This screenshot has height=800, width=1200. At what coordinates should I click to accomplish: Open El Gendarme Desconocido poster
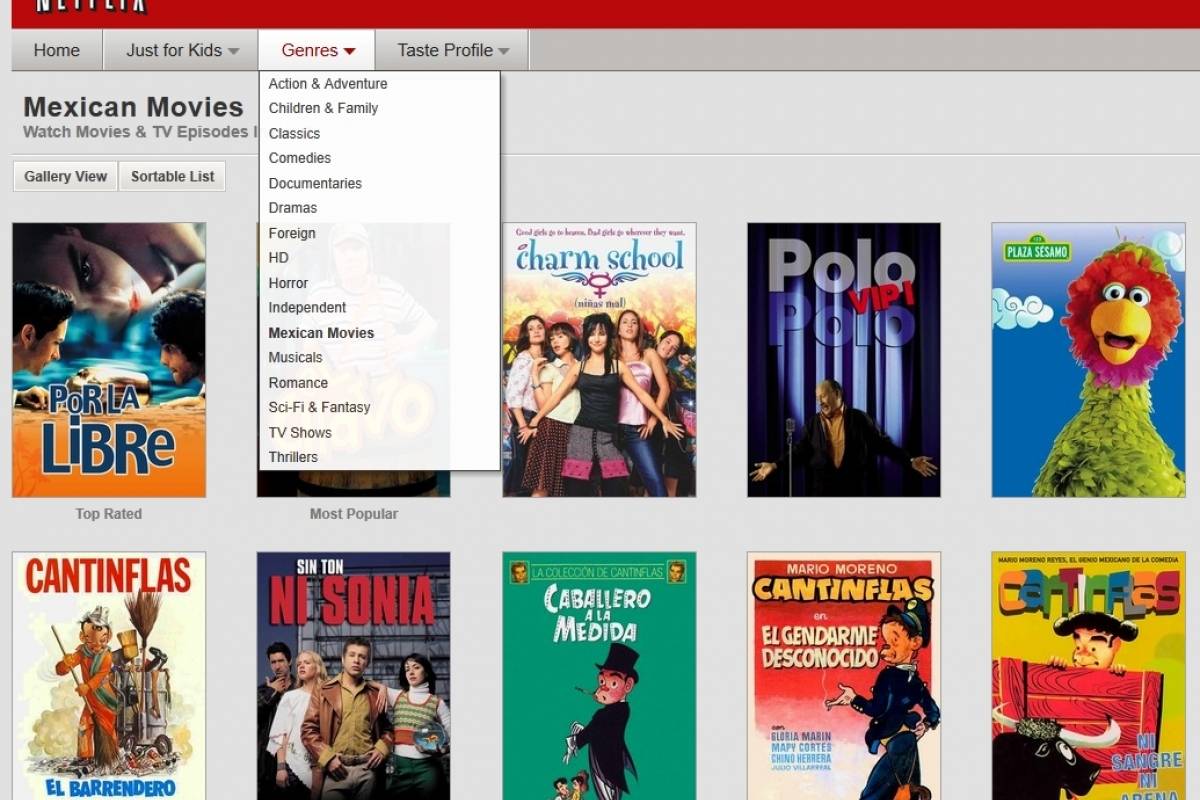pos(844,676)
